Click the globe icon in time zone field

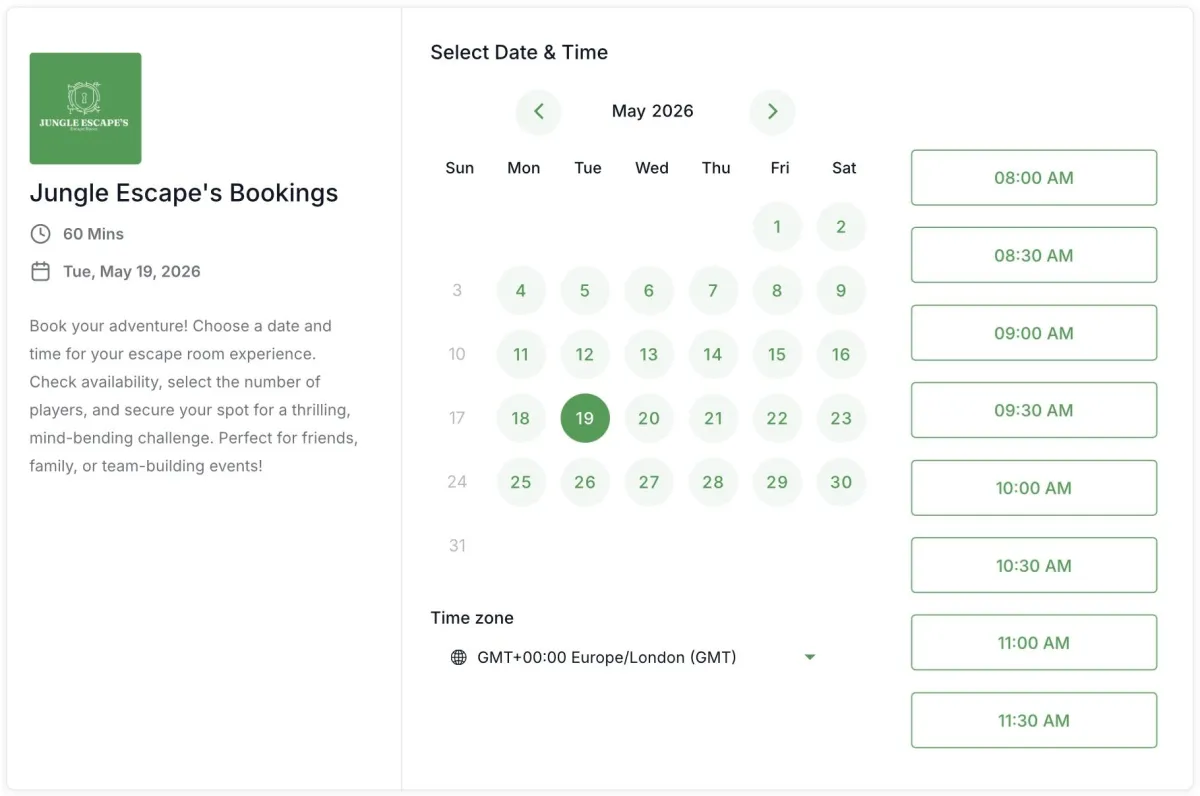(x=459, y=657)
